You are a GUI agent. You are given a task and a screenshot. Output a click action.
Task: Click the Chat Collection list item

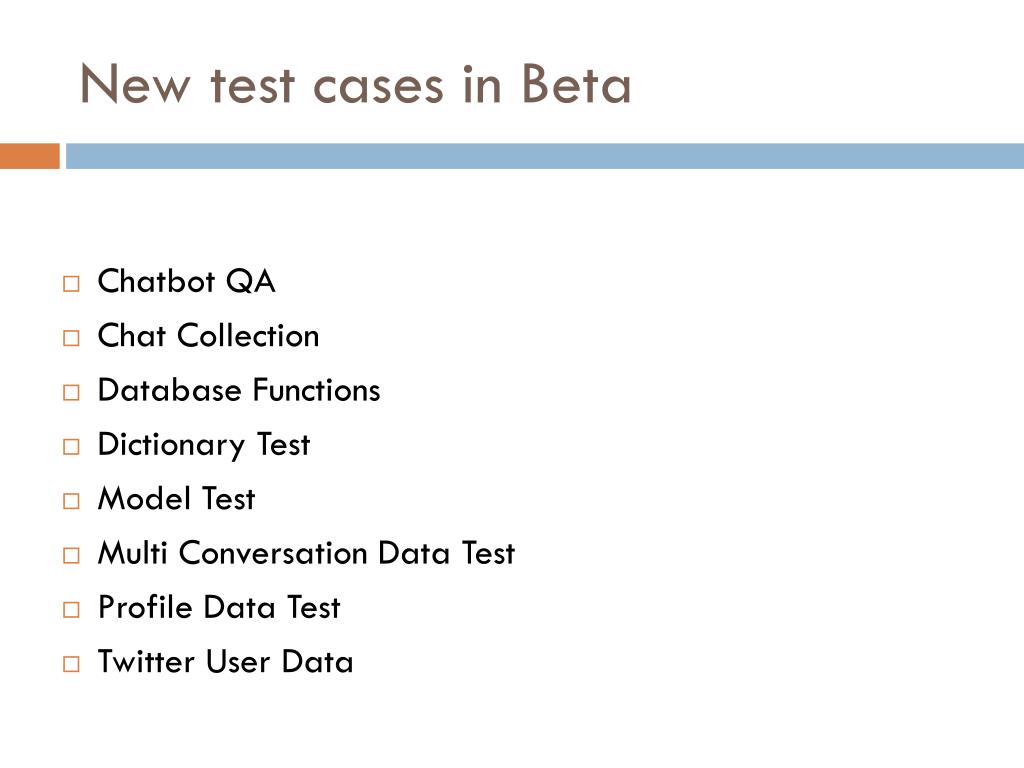pos(208,335)
